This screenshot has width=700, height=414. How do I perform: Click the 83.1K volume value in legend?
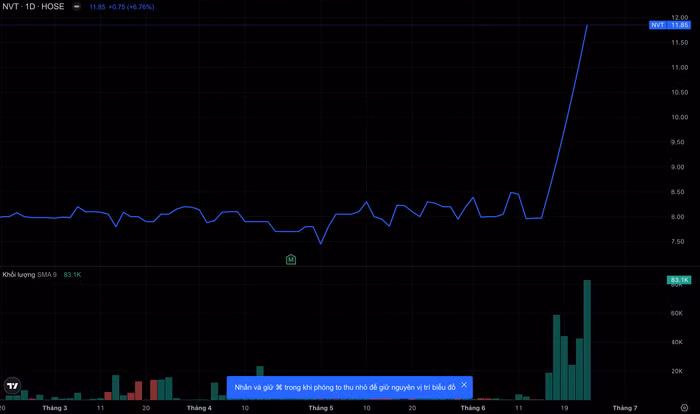[x=72, y=274]
